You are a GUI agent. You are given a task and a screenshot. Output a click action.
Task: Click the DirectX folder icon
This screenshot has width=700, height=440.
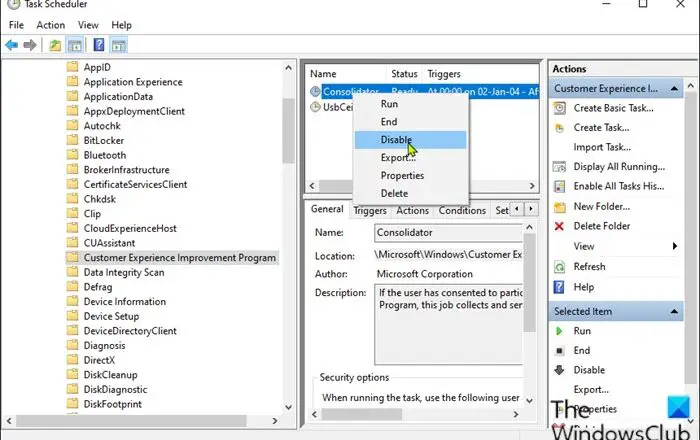72,360
